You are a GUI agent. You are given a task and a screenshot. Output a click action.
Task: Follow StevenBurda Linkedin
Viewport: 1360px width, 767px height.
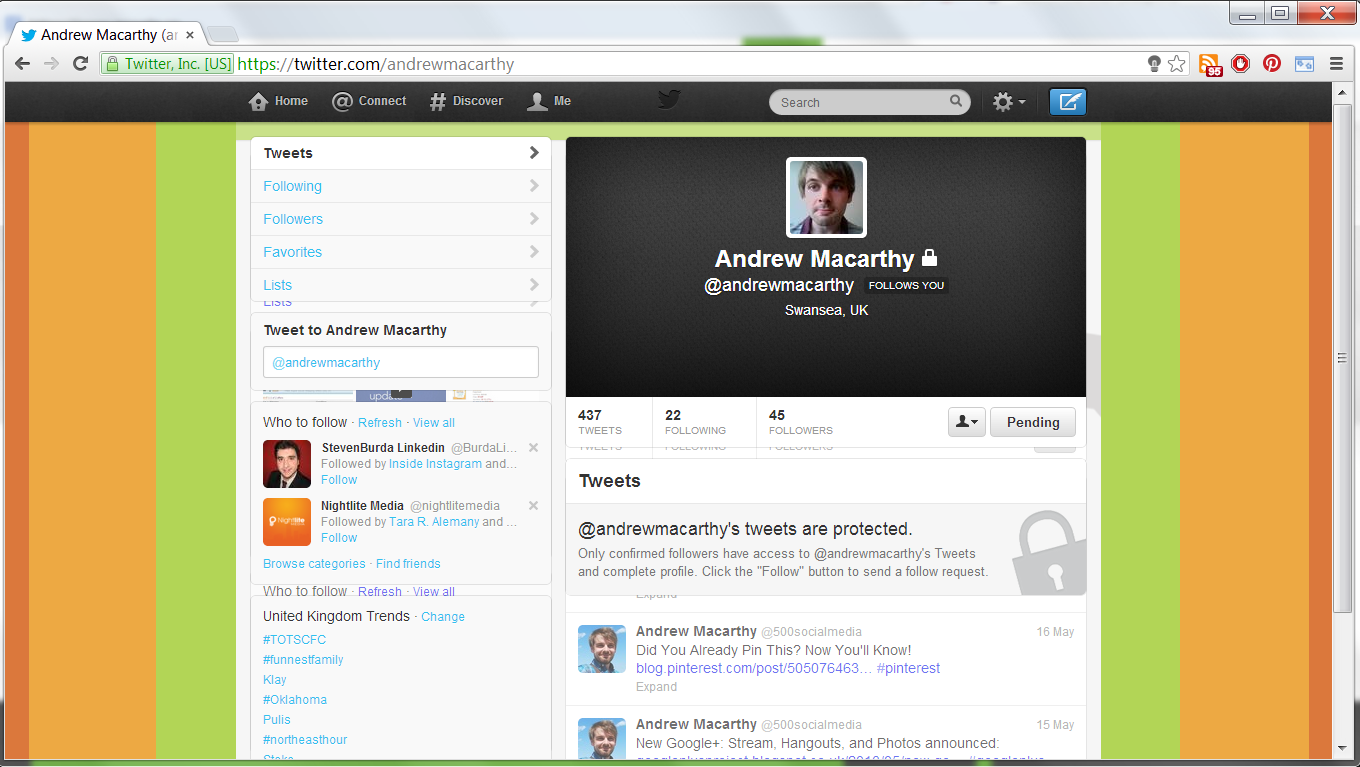[x=339, y=480]
